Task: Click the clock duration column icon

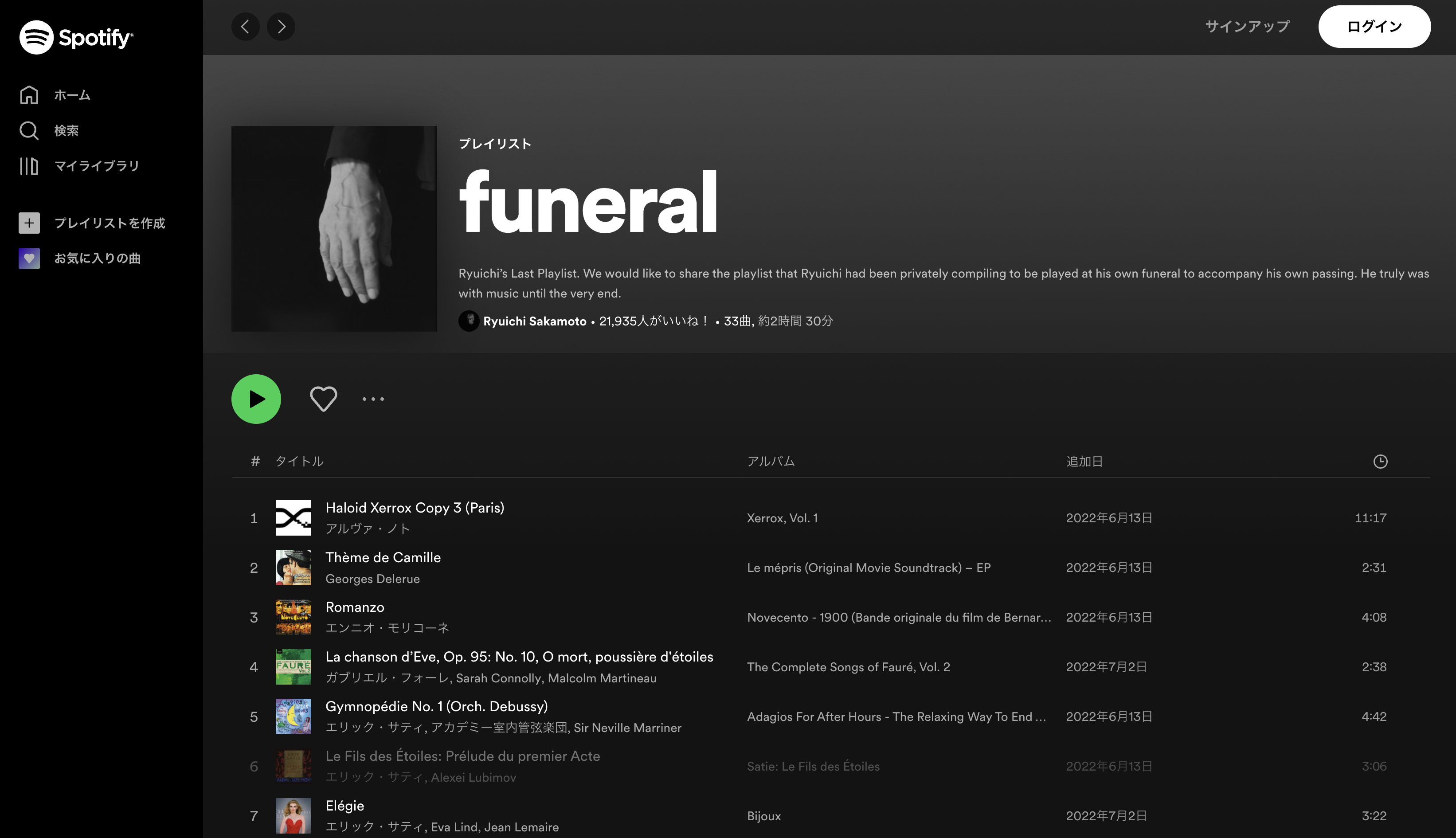Action: click(x=1380, y=461)
